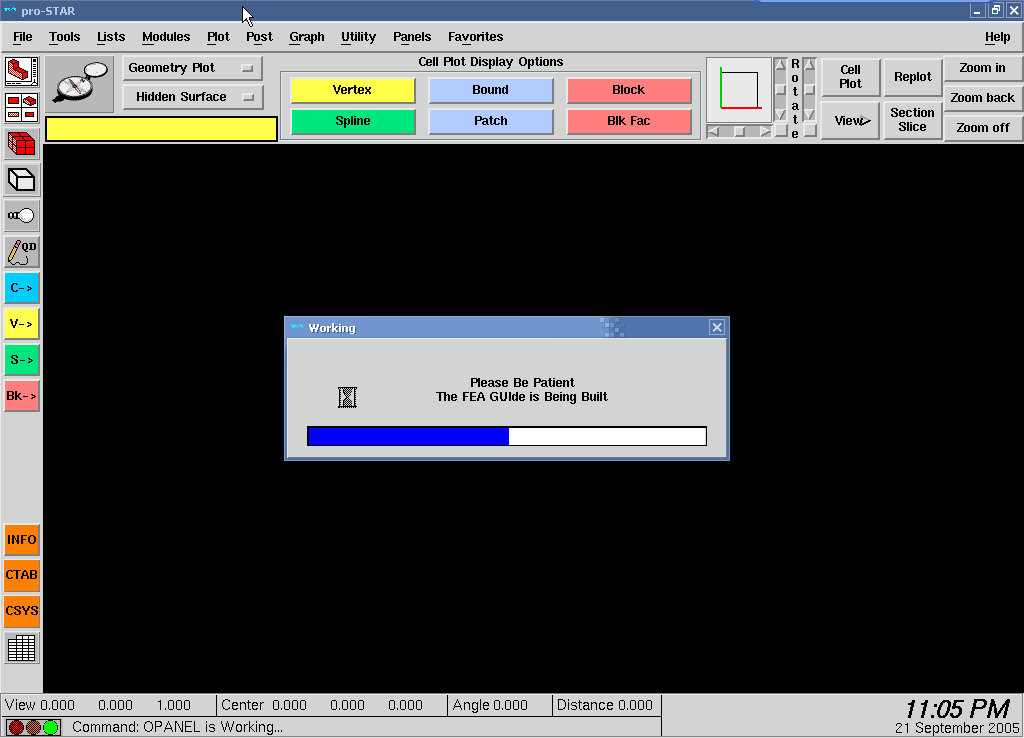Click the Zoom in button
1024x738 pixels.
(x=982, y=68)
